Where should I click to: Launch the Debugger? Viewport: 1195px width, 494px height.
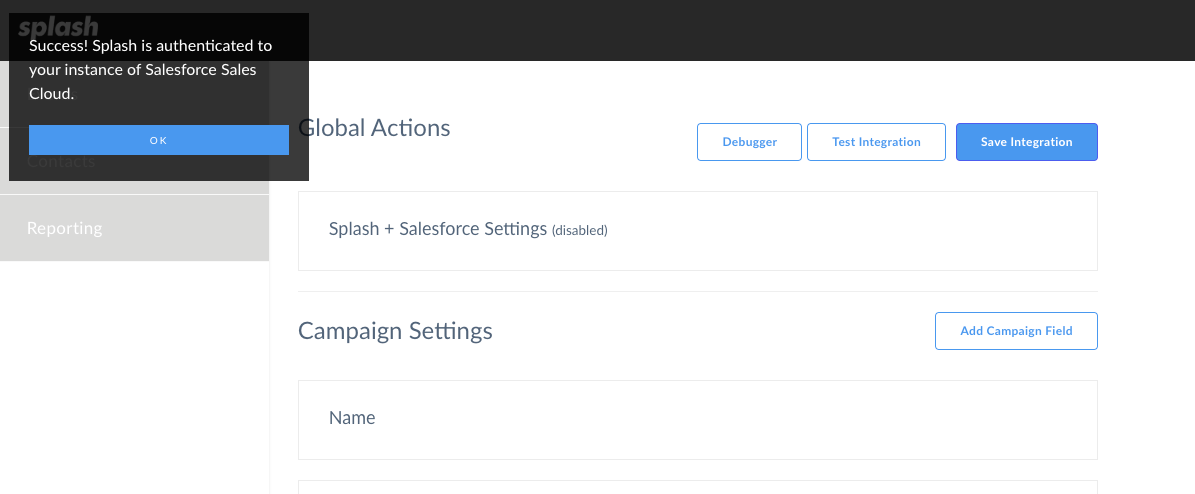click(749, 142)
